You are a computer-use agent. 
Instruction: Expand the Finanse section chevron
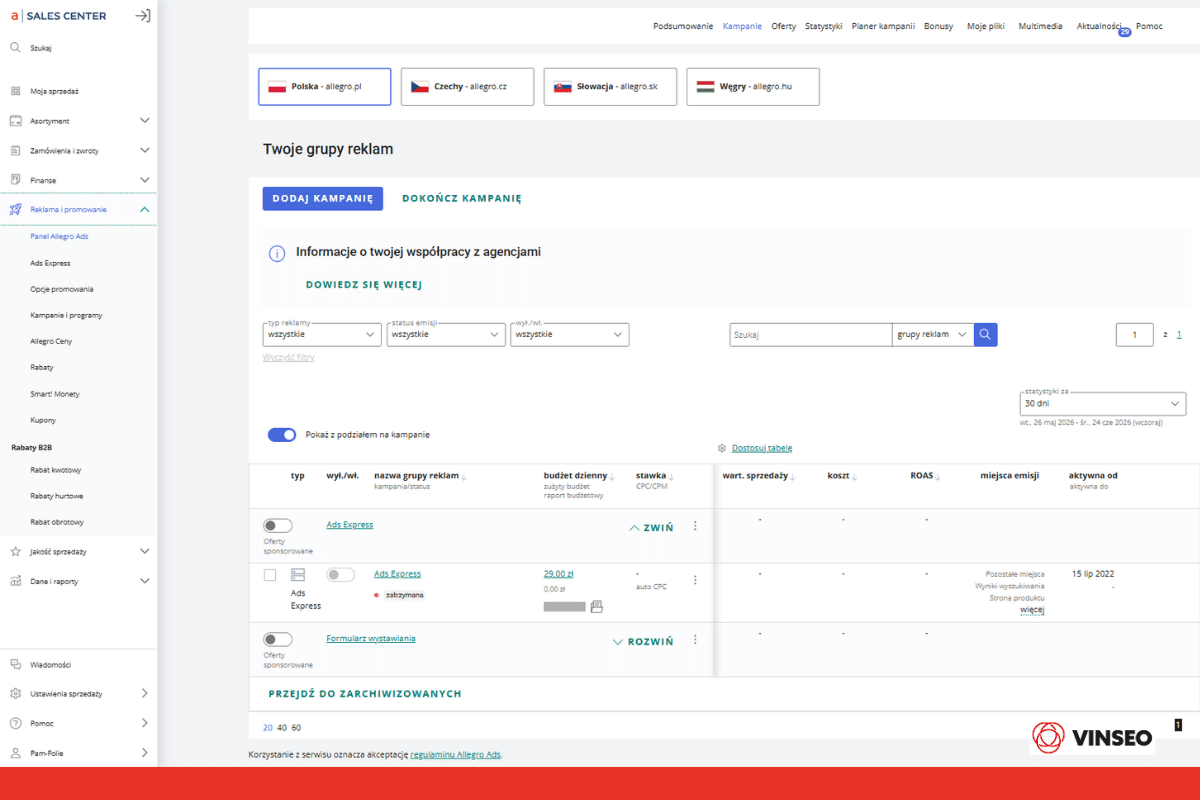(144, 180)
